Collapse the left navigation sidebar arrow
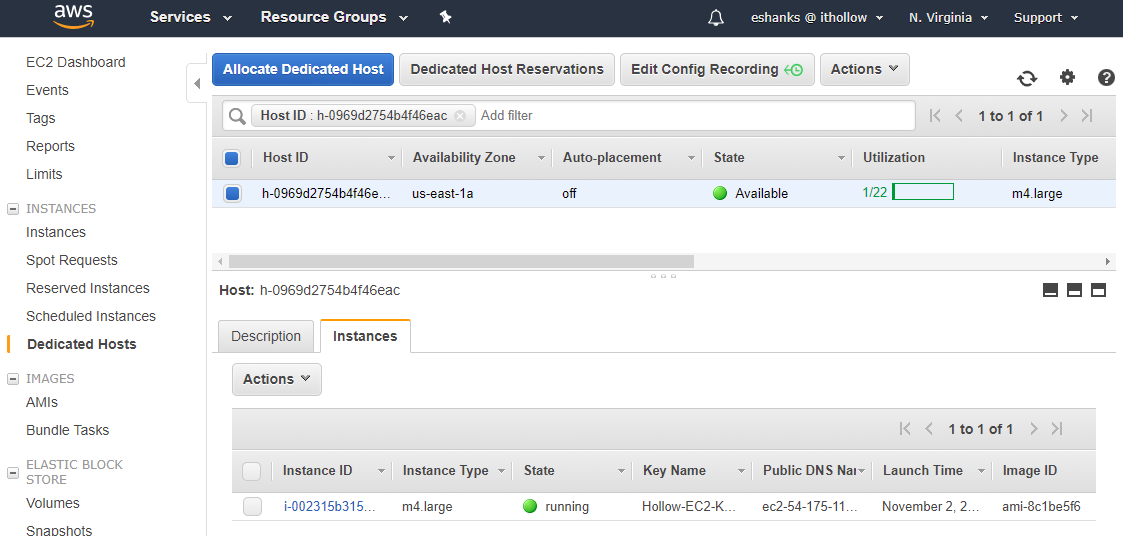 [x=196, y=84]
